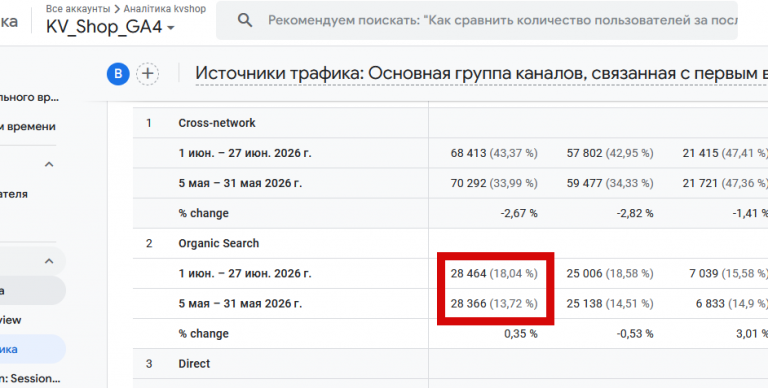
Task: Click value 59 477 (34,33 %)
Action: click(x=610, y=183)
